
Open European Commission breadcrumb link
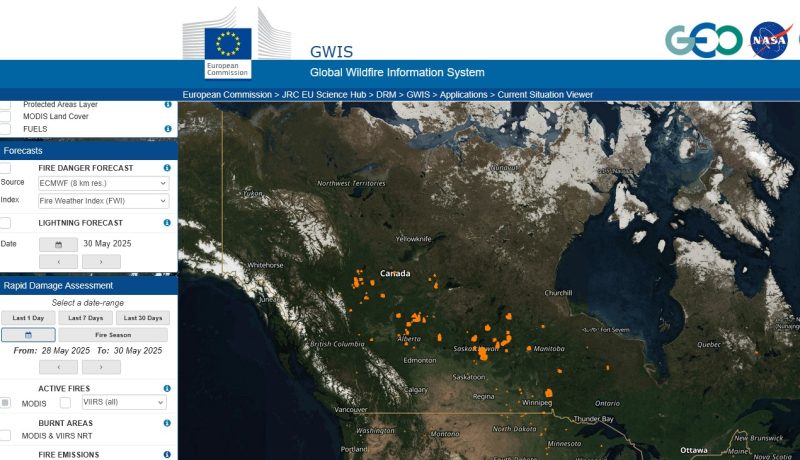(x=227, y=94)
